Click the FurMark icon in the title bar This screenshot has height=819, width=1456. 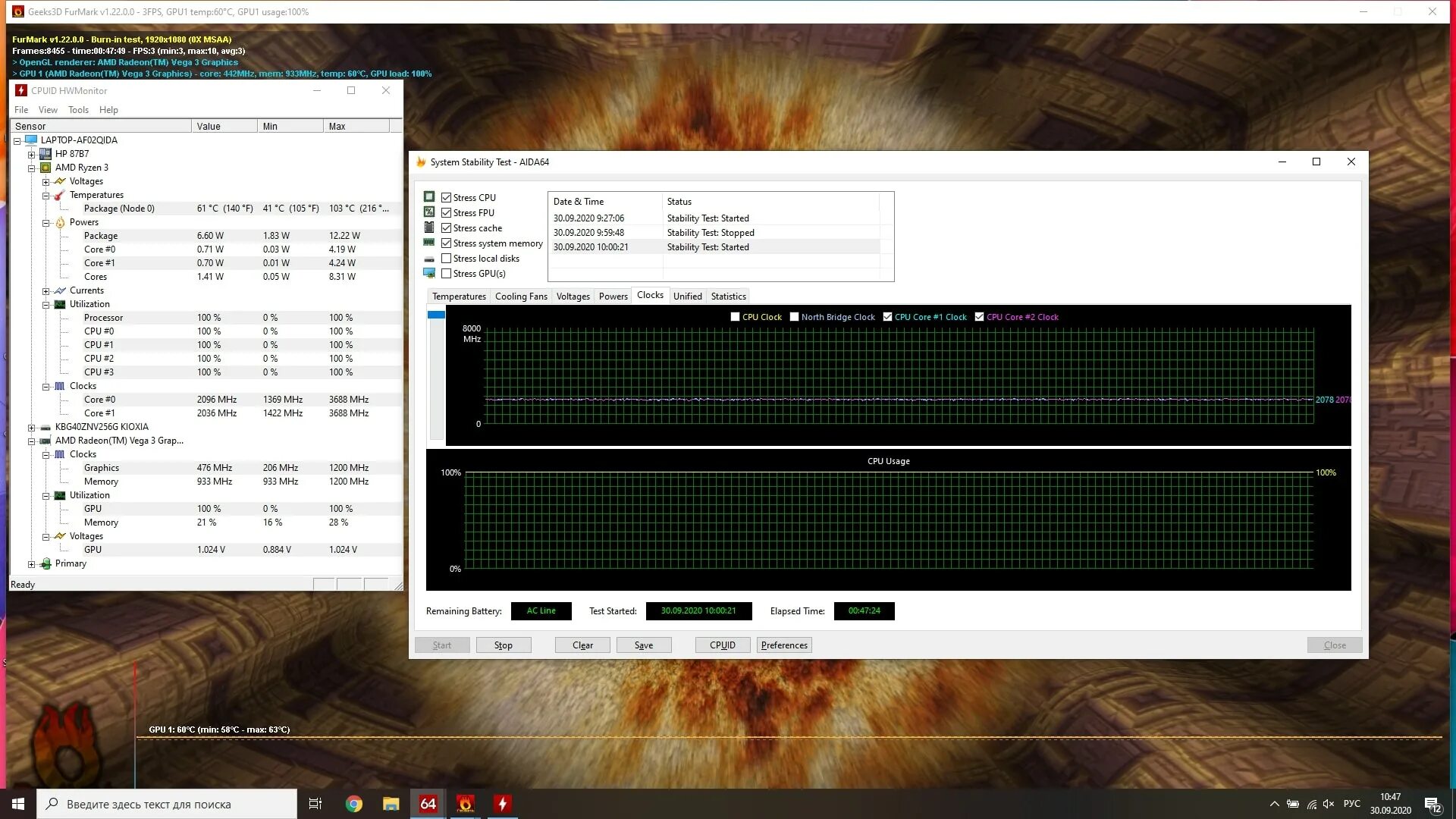point(17,11)
